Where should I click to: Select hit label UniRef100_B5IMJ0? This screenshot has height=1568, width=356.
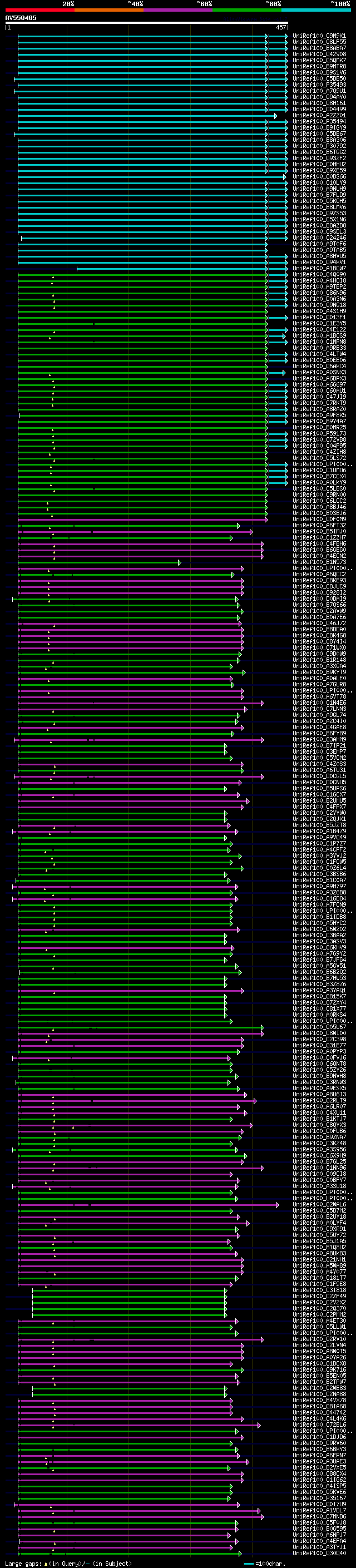coord(319,531)
